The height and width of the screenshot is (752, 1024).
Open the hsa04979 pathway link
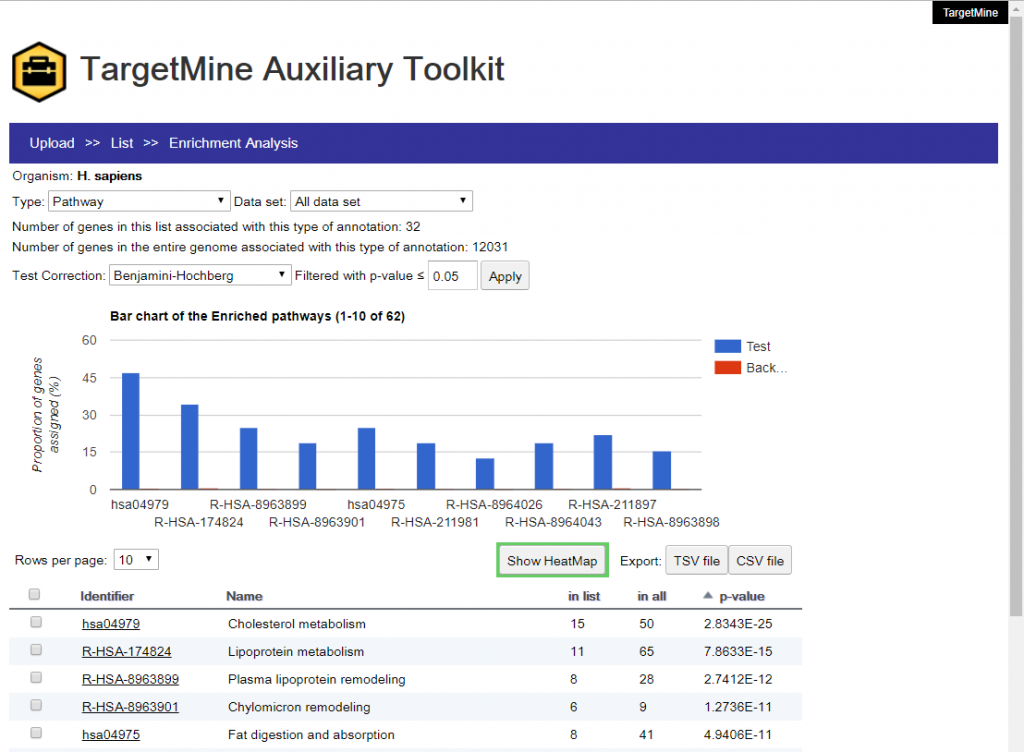(x=110, y=622)
